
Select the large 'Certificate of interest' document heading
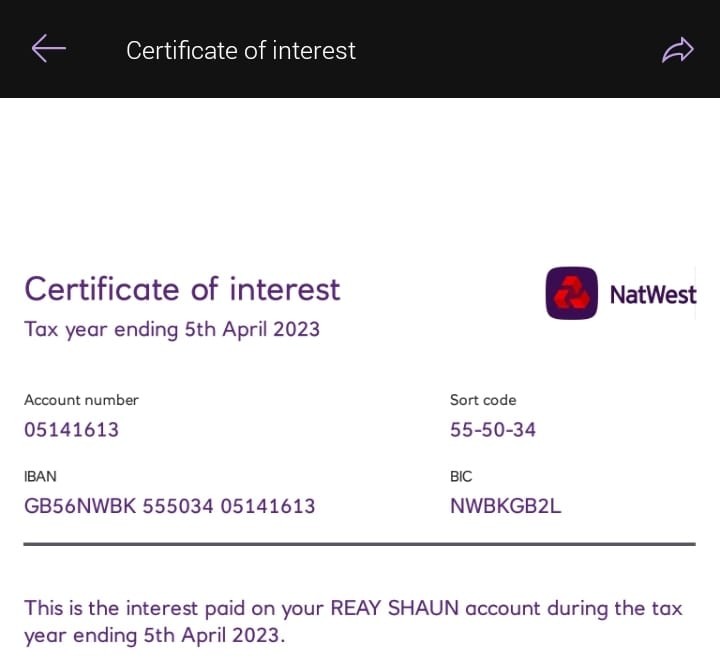(182, 289)
